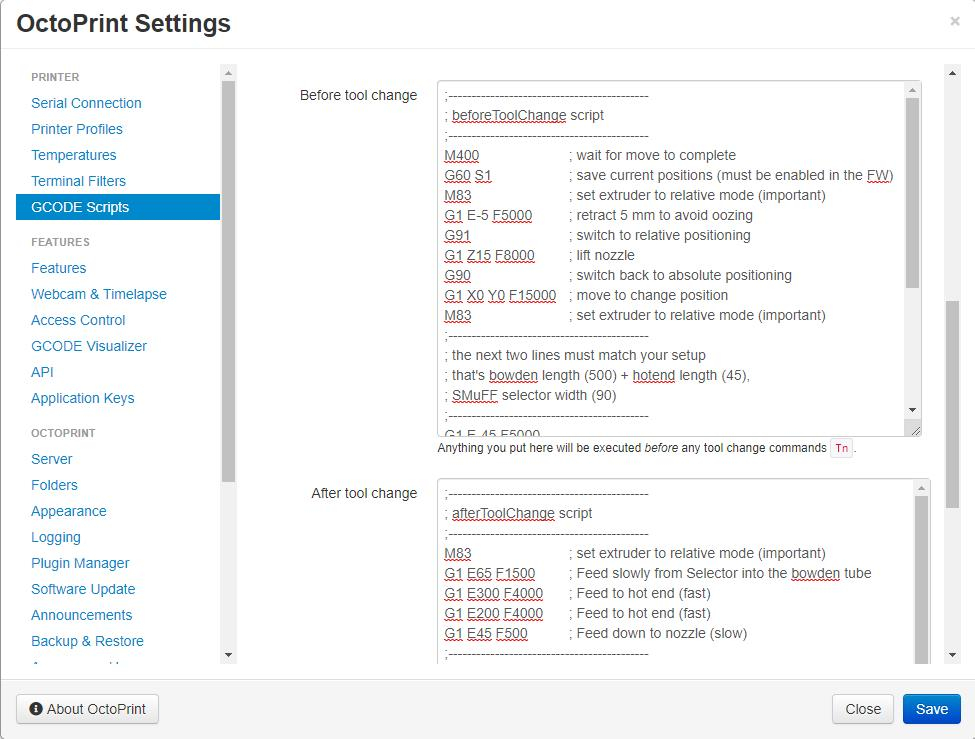Click the 'G1 E200 F4000' feed line
Image resolution: width=975 pixels, height=739 pixels.
tap(494, 613)
